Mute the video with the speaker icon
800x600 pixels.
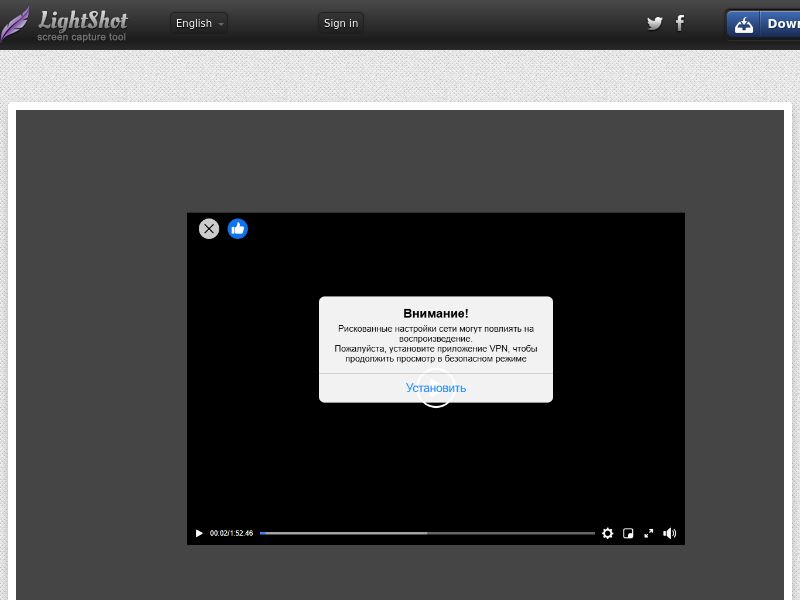pos(670,533)
